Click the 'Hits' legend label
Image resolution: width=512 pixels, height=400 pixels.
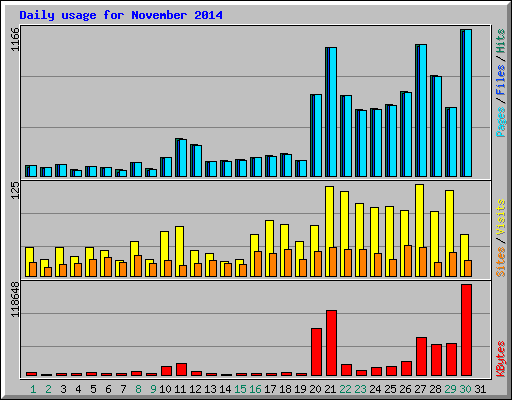click(500, 41)
